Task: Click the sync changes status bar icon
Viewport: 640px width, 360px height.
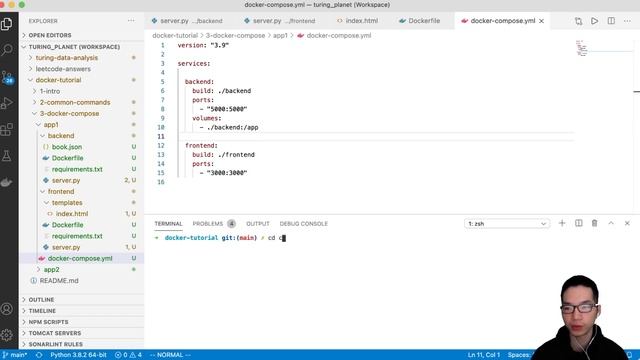Action: click(x=39, y=355)
